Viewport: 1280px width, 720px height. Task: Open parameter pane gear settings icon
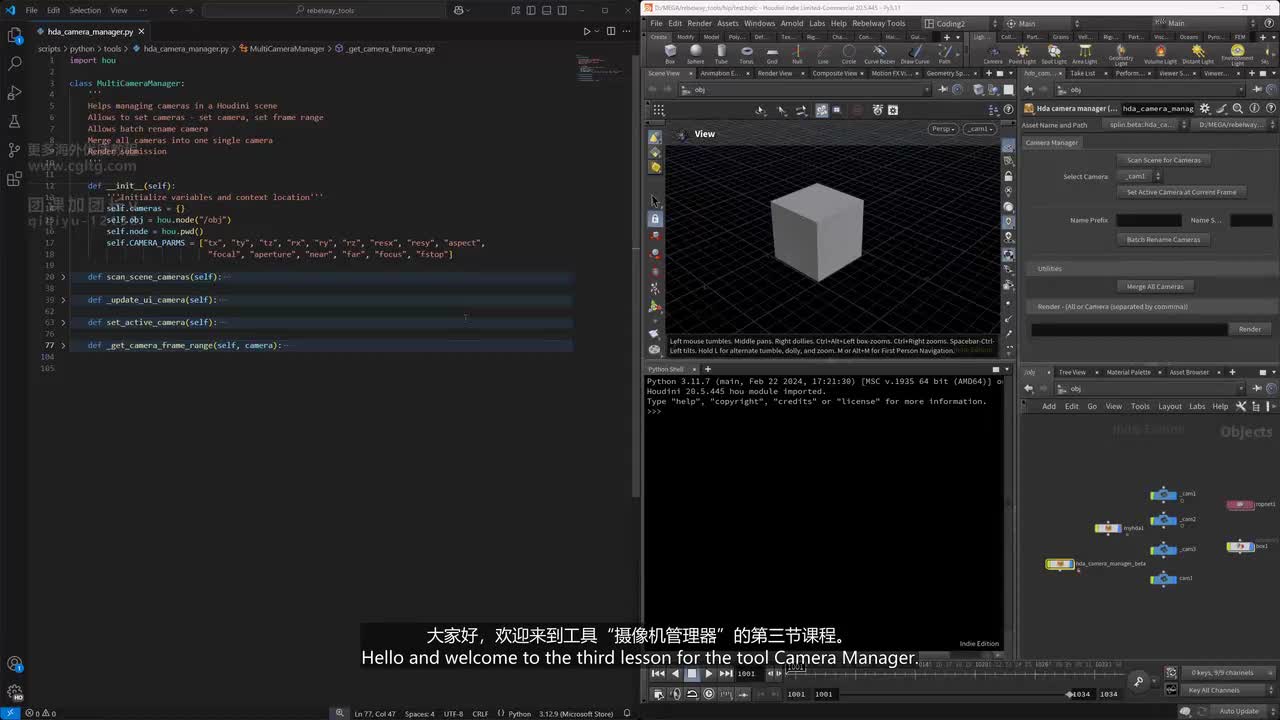click(1204, 108)
